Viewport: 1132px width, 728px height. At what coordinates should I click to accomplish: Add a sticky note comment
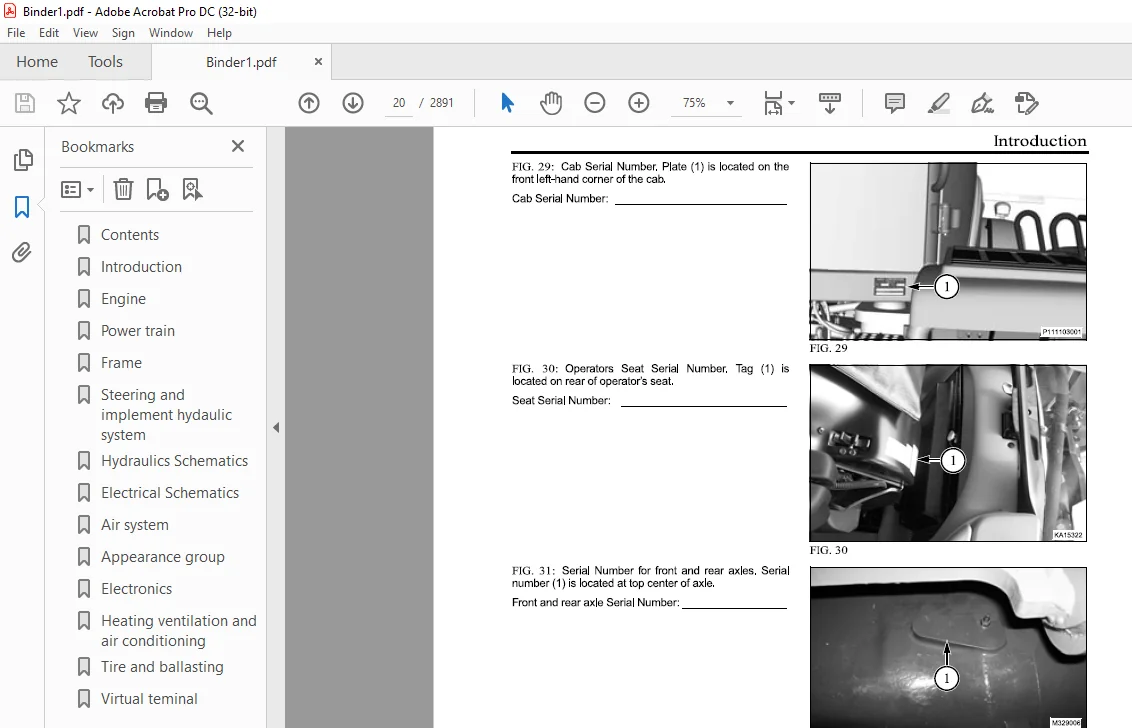point(894,103)
